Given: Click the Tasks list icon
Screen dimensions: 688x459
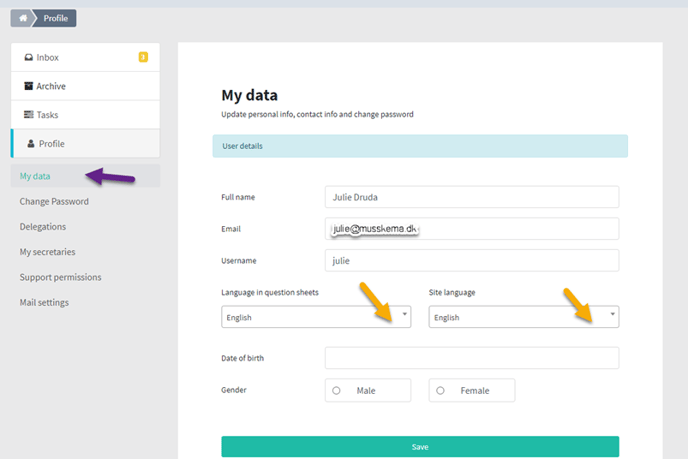Looking at the screenshot, I should click(x=29, y=115).
